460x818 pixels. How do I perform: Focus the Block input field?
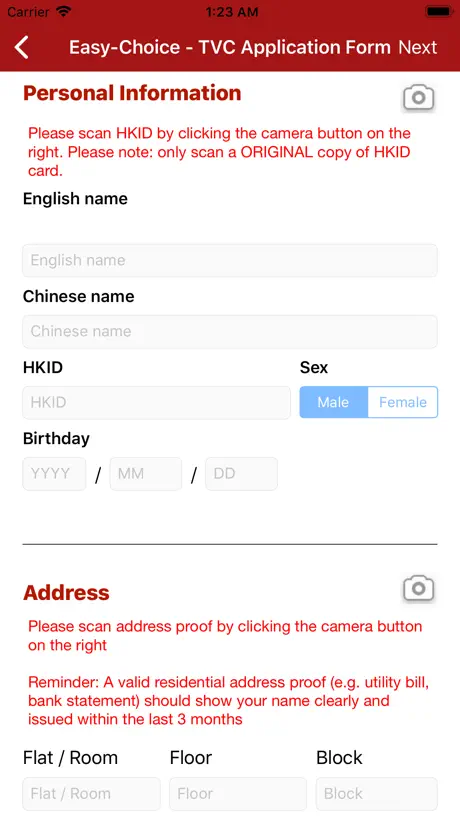377,793
